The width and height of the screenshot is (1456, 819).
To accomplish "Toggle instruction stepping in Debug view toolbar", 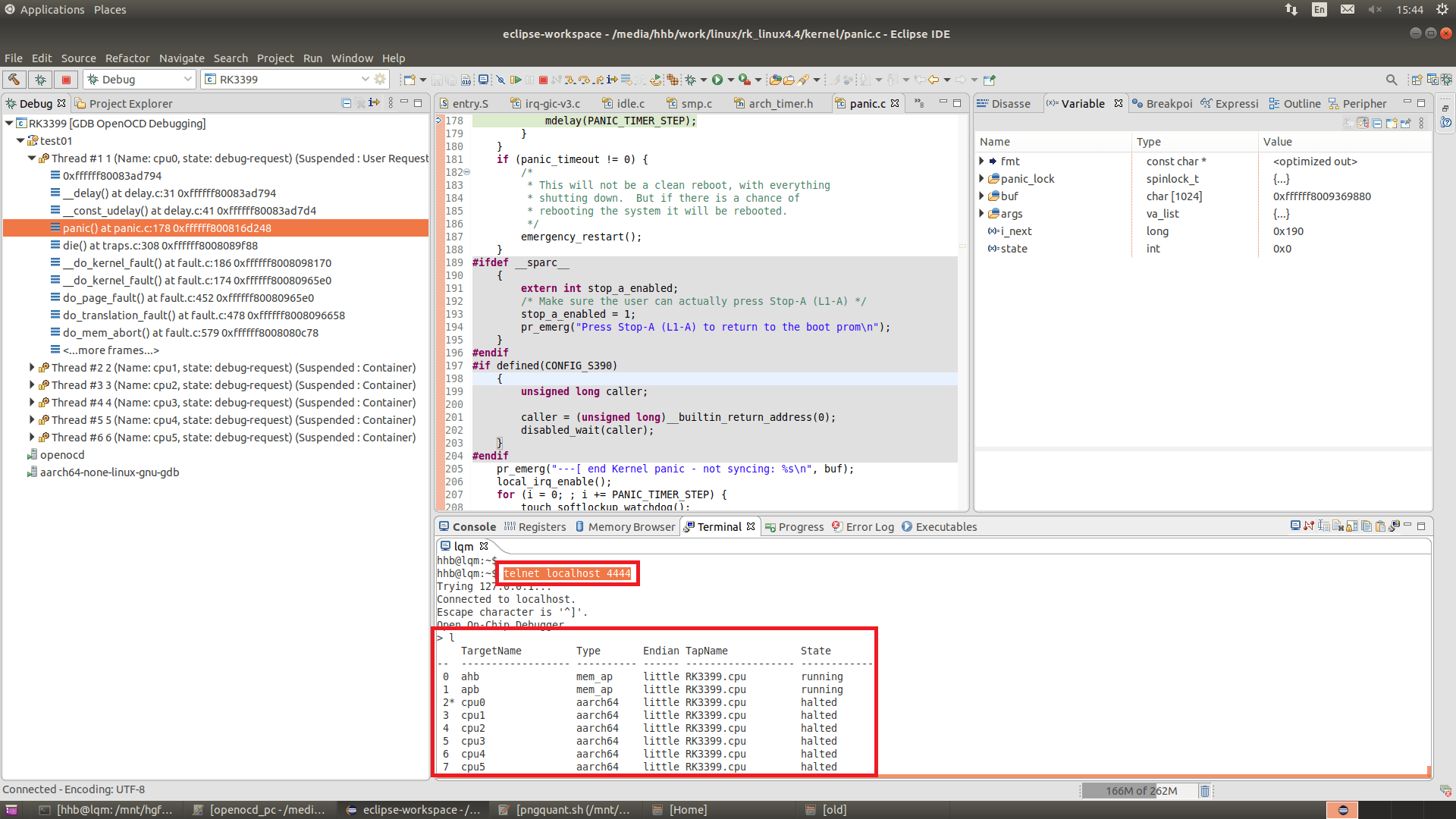I will (x=374, y=103).
